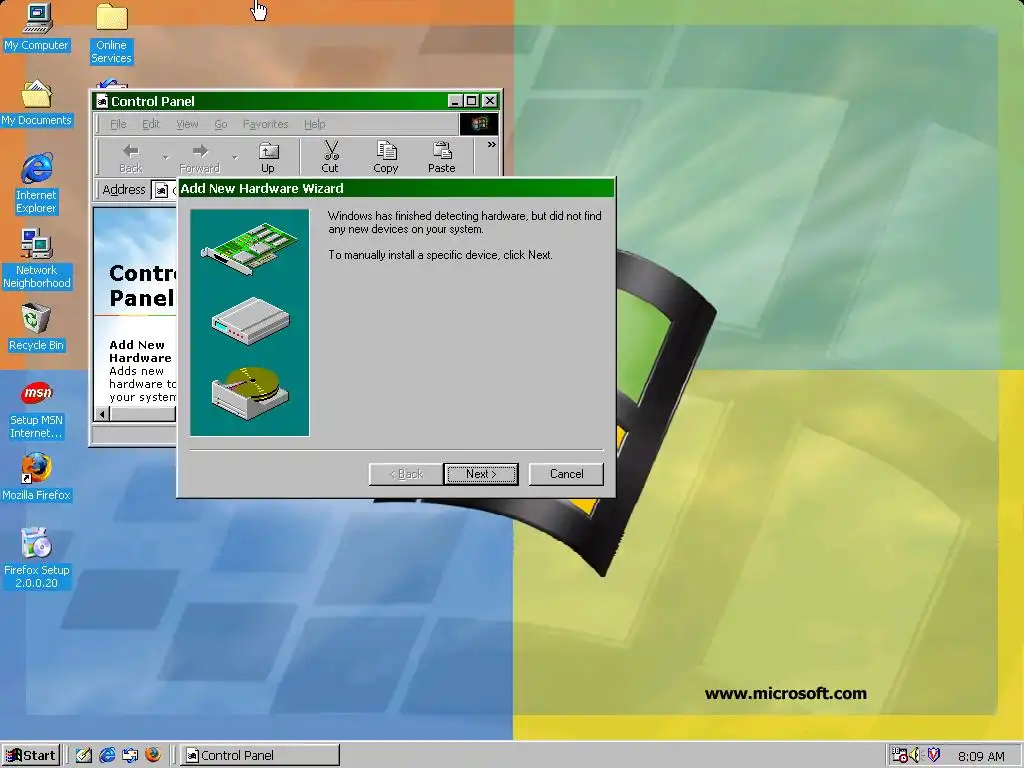Click the Start button

(31, 756)
